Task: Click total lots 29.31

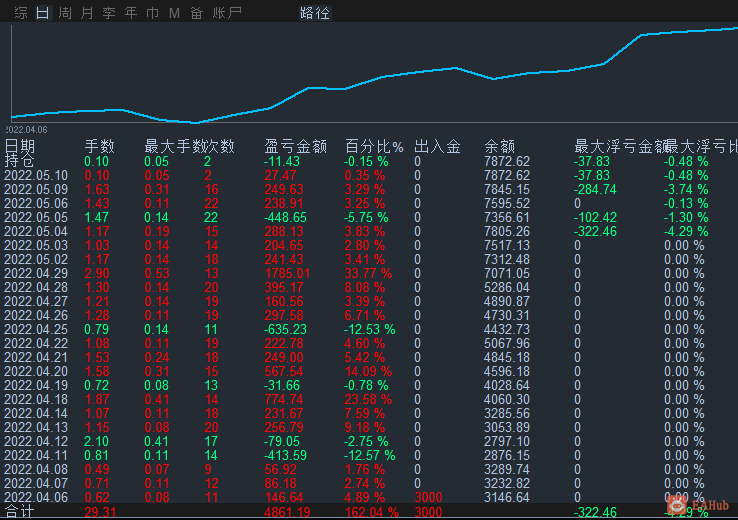Action: 100,512
